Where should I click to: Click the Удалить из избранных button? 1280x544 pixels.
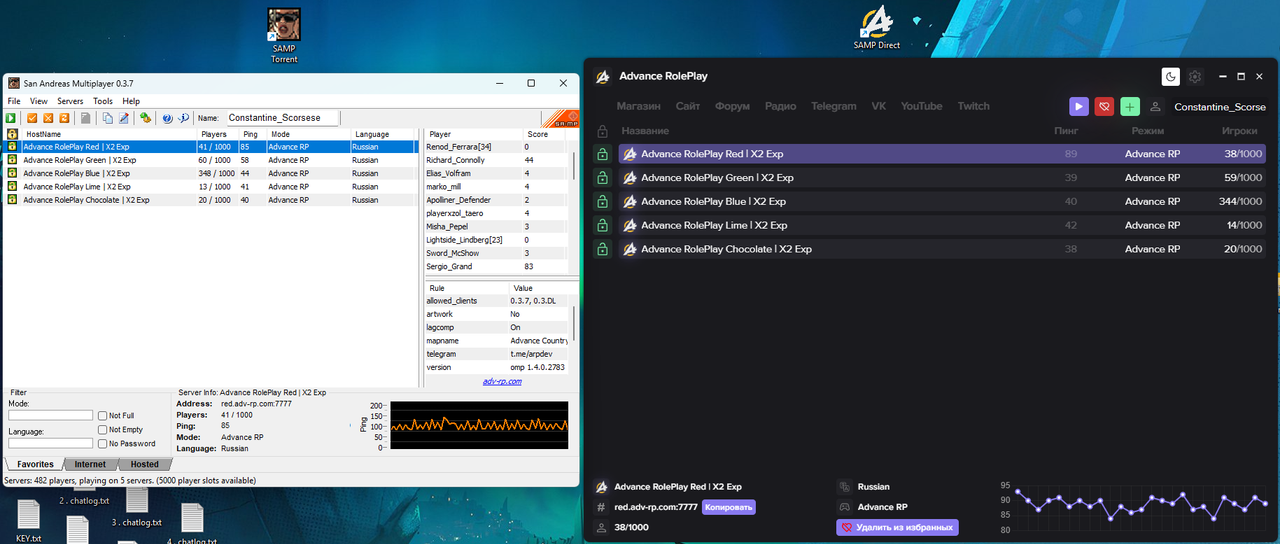pyautogui.click(x=897, y=527)
